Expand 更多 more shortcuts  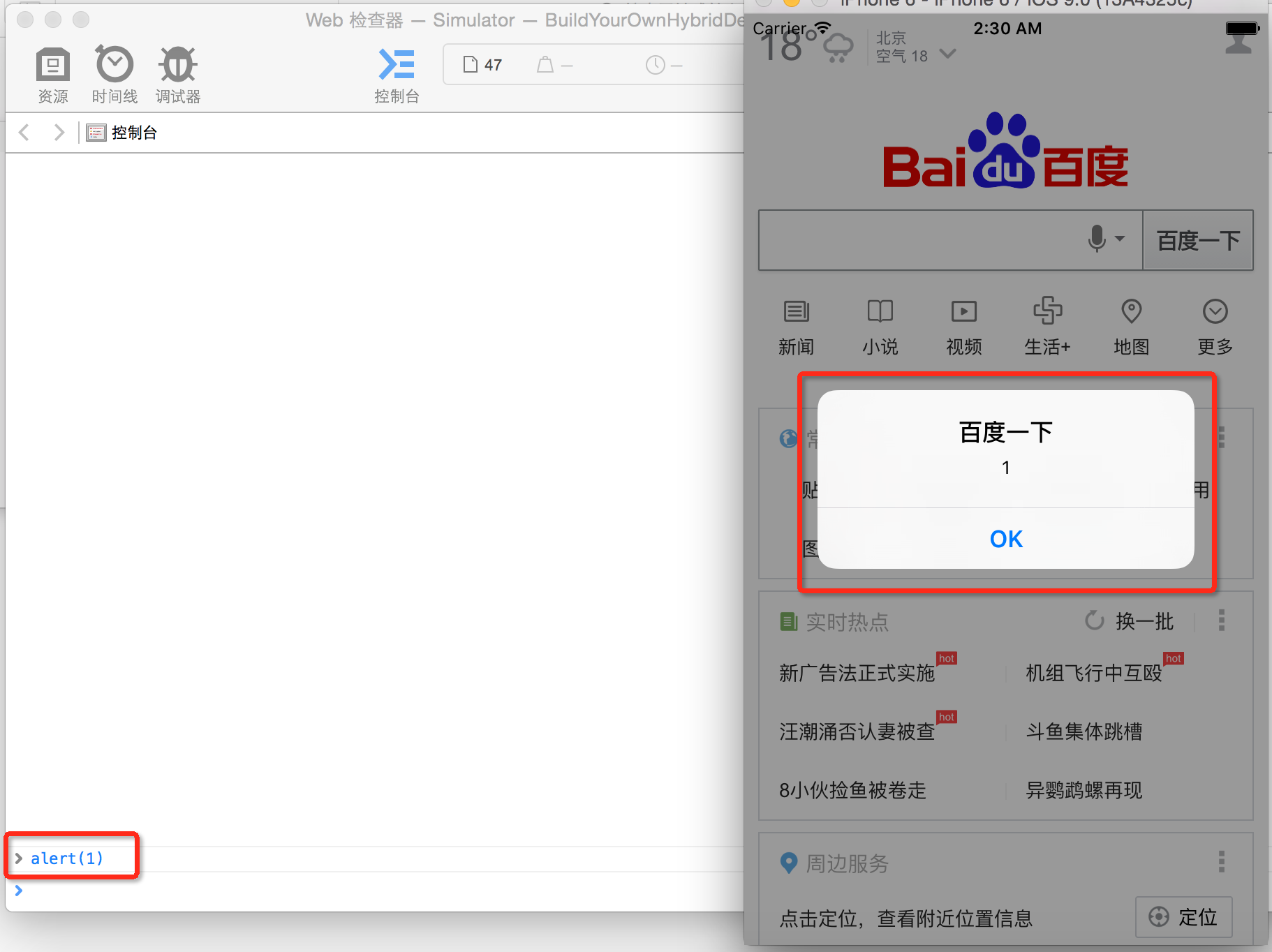click(x=1215, y=328)
